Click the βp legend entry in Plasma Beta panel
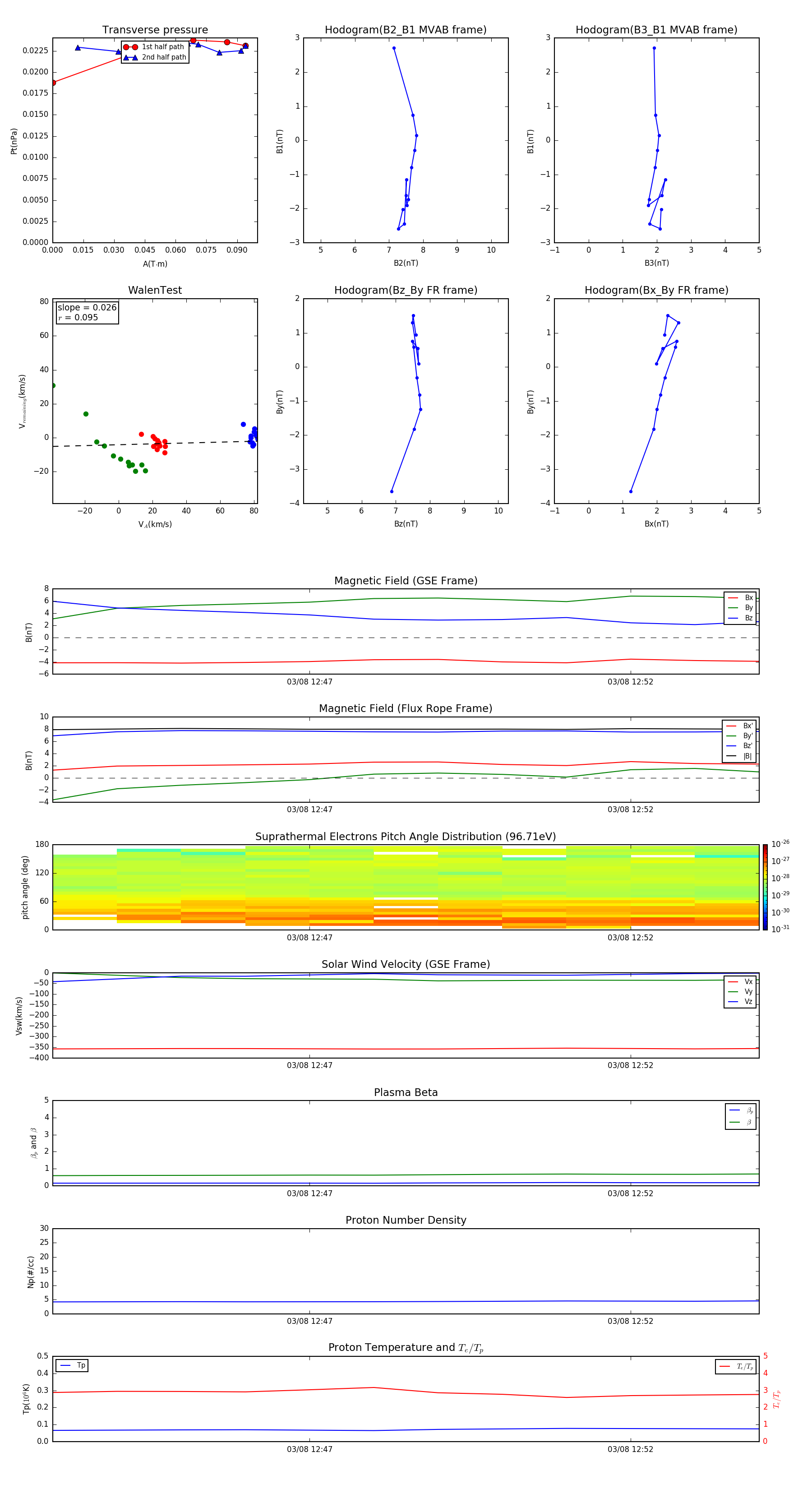 coord(741,1110)
